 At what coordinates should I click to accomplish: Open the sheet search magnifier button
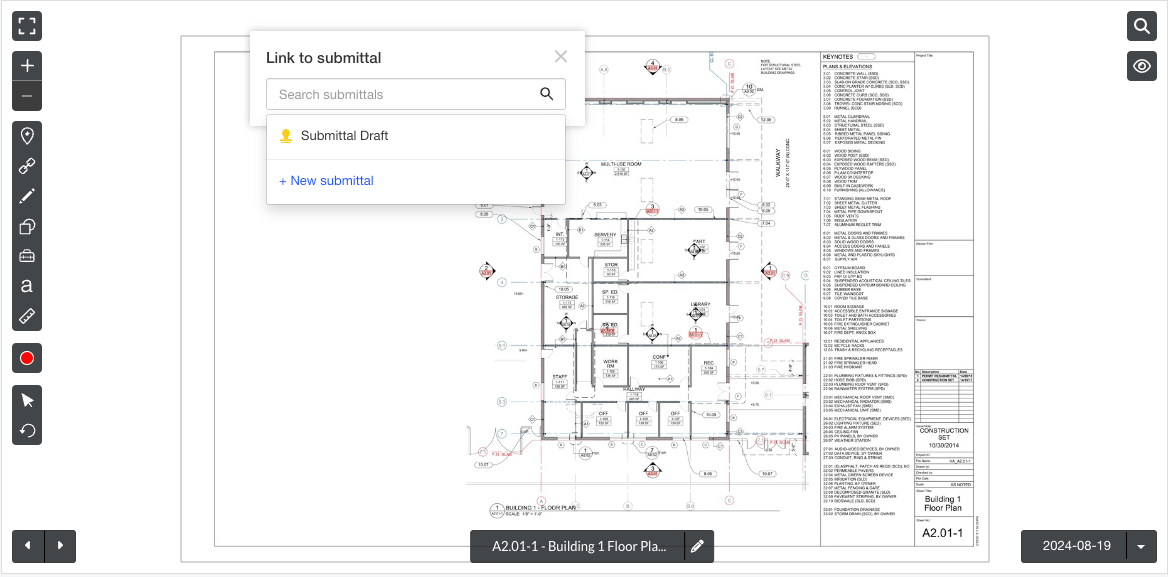coord(1141,26)
